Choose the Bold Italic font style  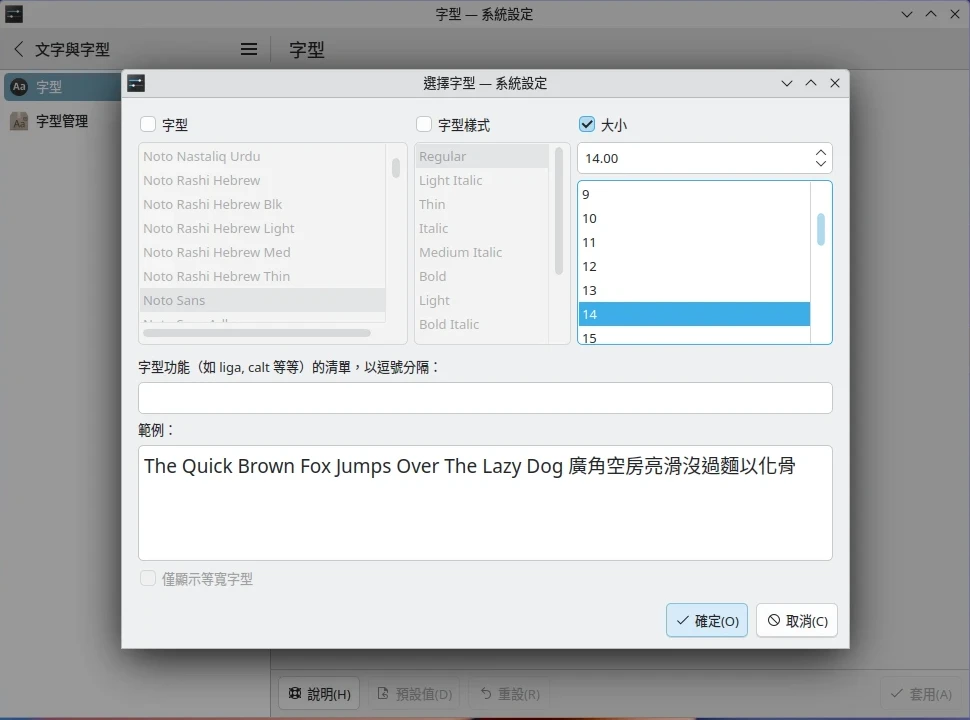click(449, 324)
